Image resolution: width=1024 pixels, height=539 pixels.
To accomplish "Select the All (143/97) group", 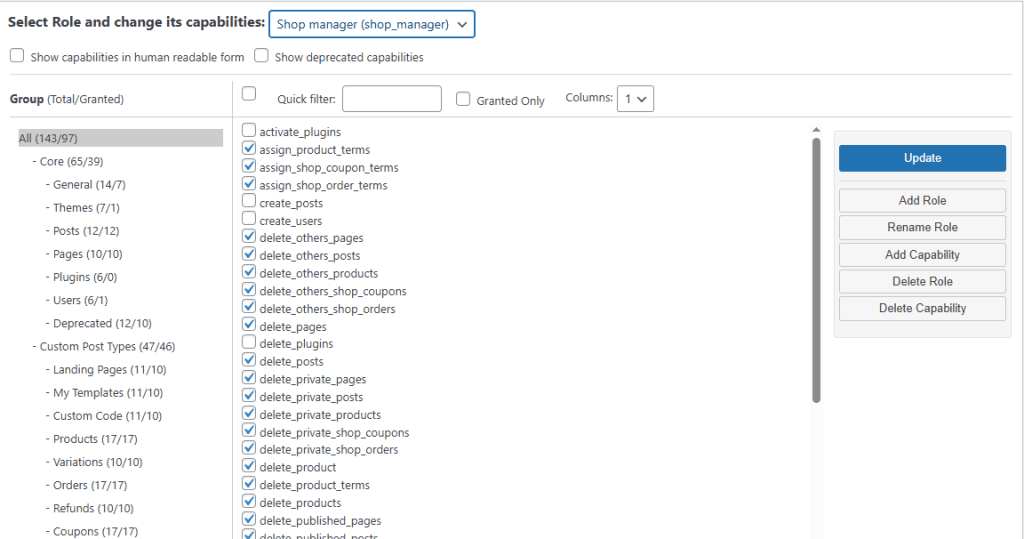I will click(120, 138).
